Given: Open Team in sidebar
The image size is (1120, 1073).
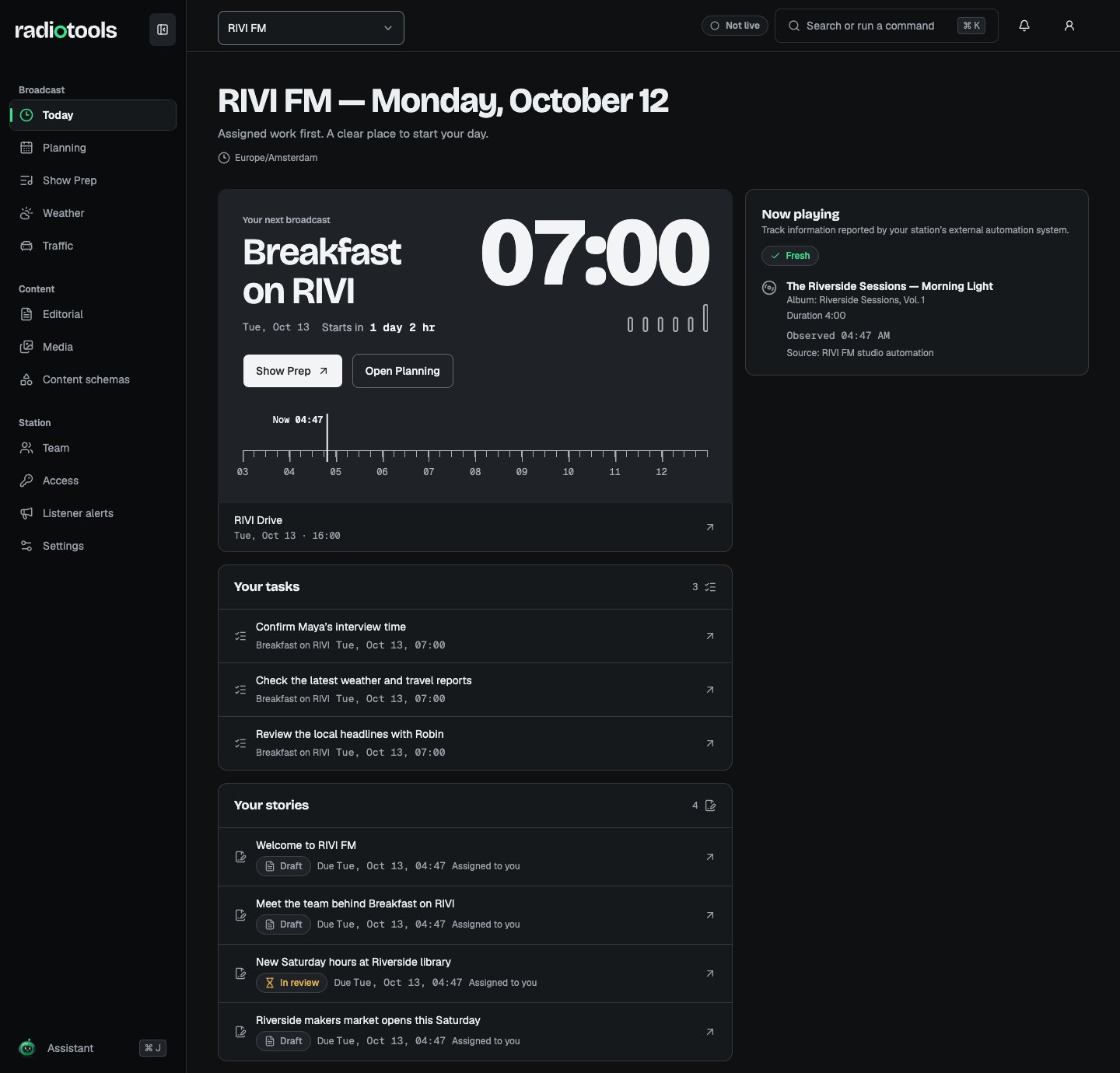Looking at the screenshot, I should coord(93,448).
